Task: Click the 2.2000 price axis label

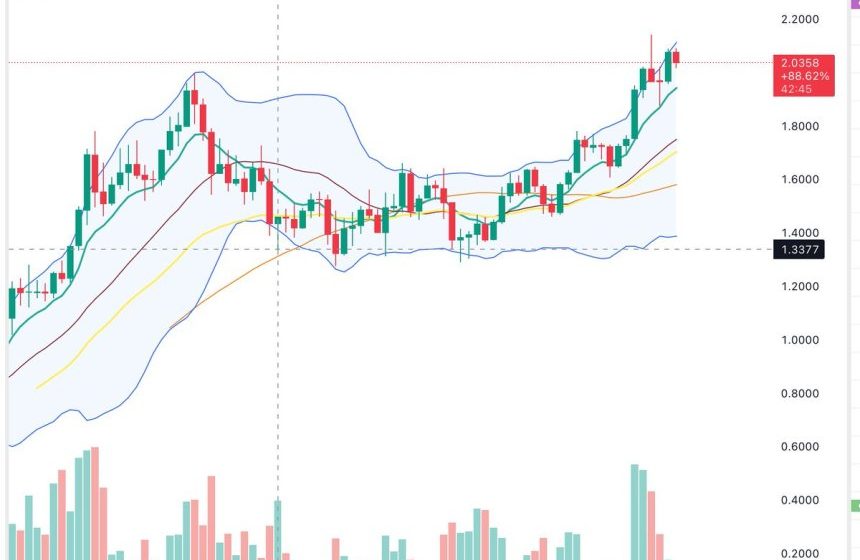Action: click(x=799, y=20)
